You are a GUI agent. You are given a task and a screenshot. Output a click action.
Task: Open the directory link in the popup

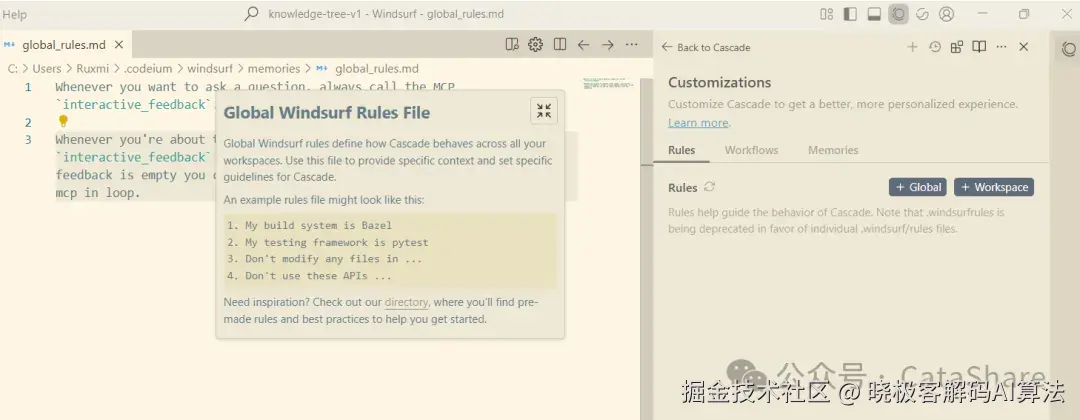pyautogui.click(x=406, y=302)
